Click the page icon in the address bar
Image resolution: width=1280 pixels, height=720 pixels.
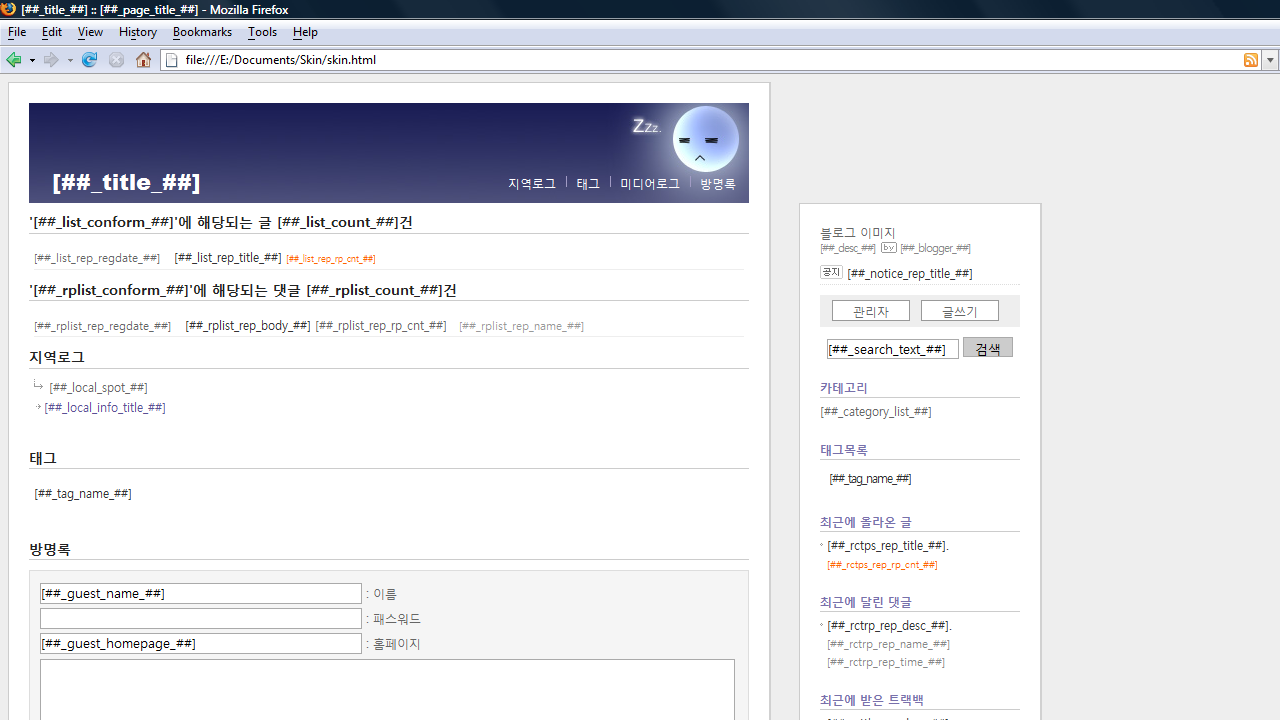coord(171,60)
